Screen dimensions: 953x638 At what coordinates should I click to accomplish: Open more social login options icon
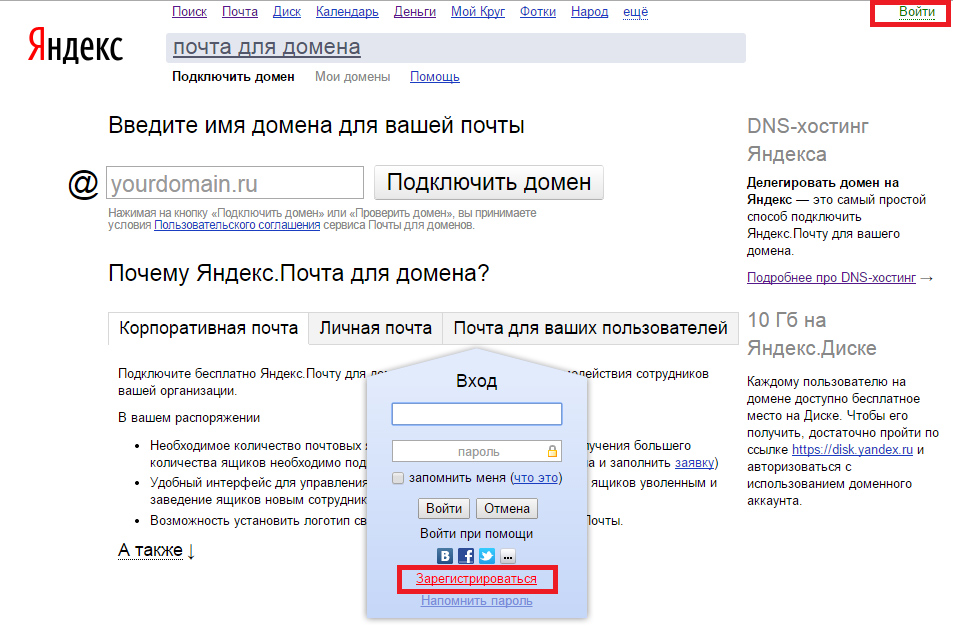tap(508, 556)
